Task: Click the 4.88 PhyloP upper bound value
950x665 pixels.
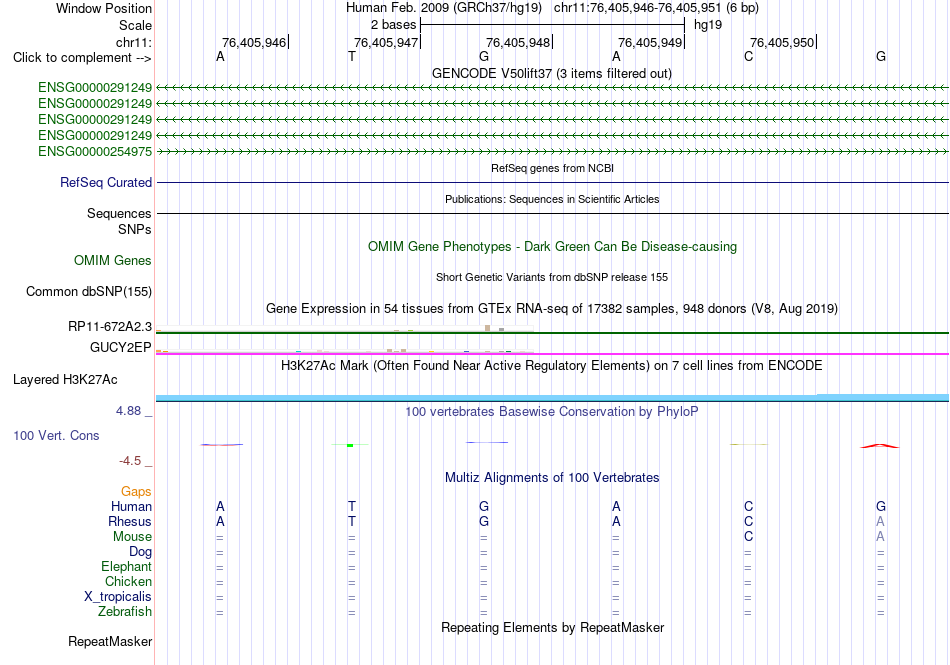Action: click(128, 411)
